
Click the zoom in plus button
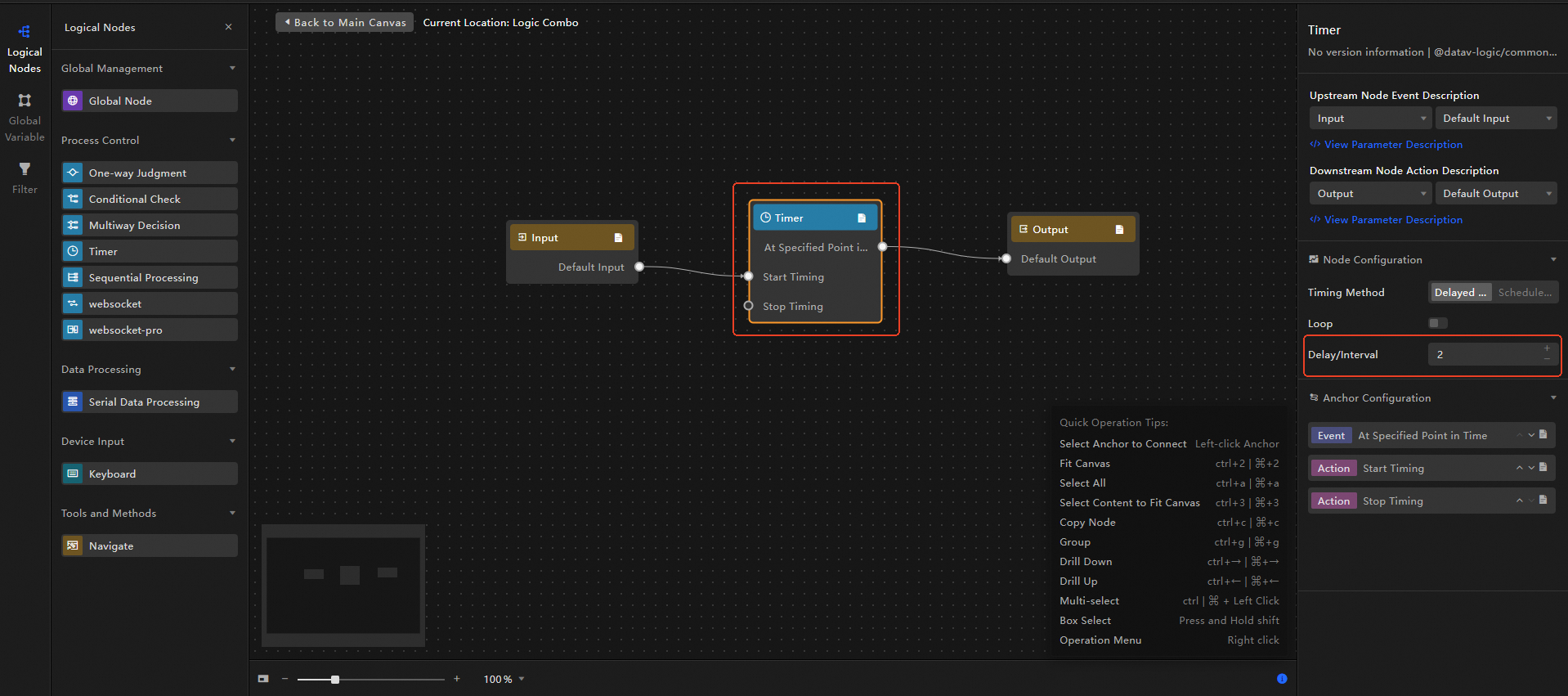[457, 679]
